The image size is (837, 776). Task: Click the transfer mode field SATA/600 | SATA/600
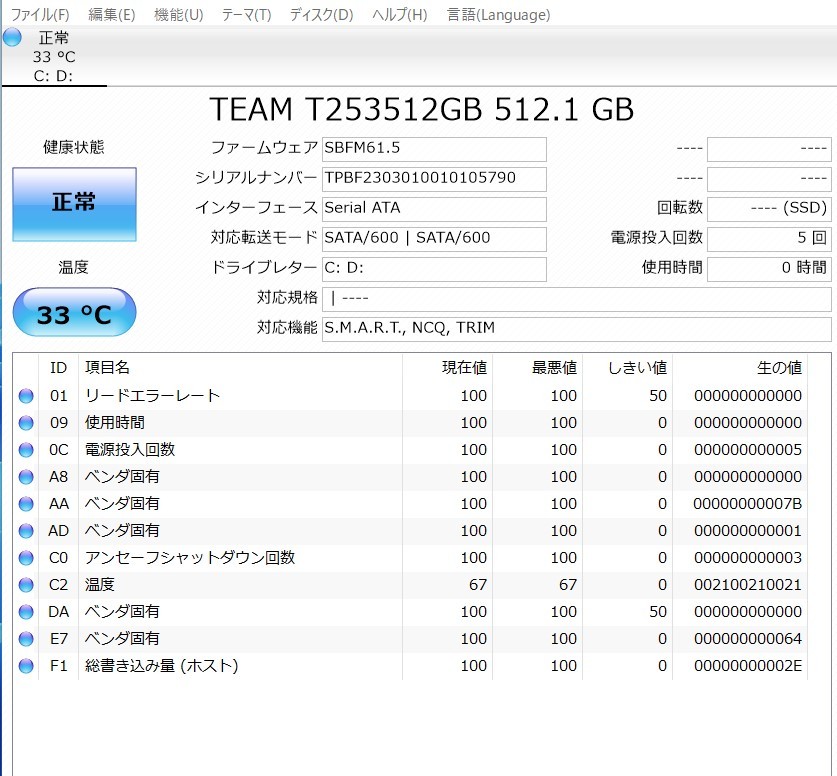click(434, 239)
